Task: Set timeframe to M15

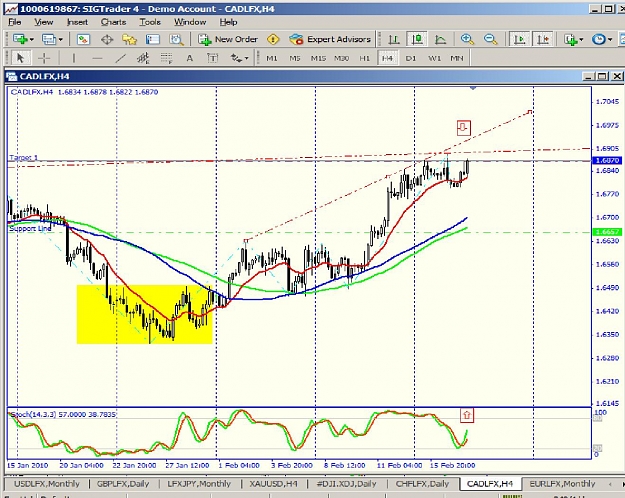Action: [318, 58]
